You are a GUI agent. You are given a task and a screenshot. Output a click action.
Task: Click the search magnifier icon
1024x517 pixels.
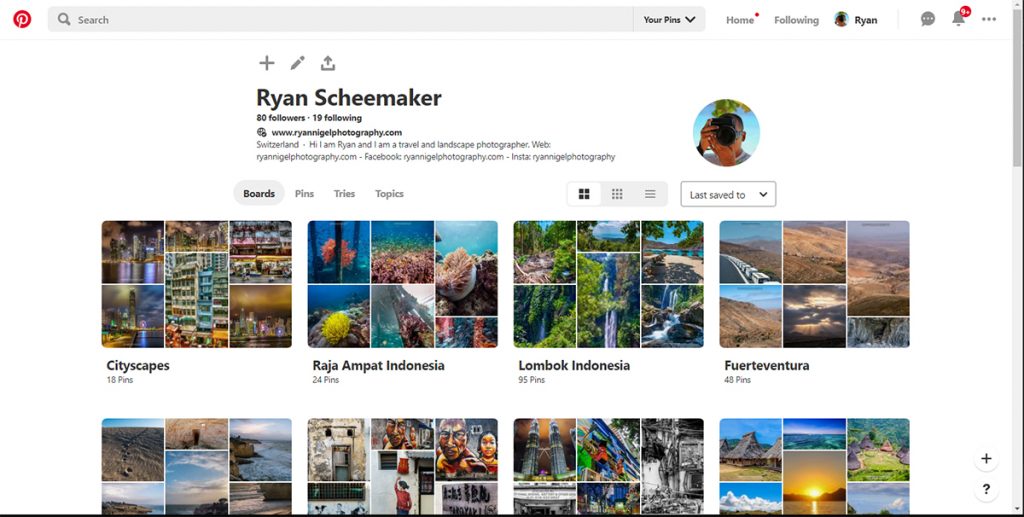(x=63, y=20)
